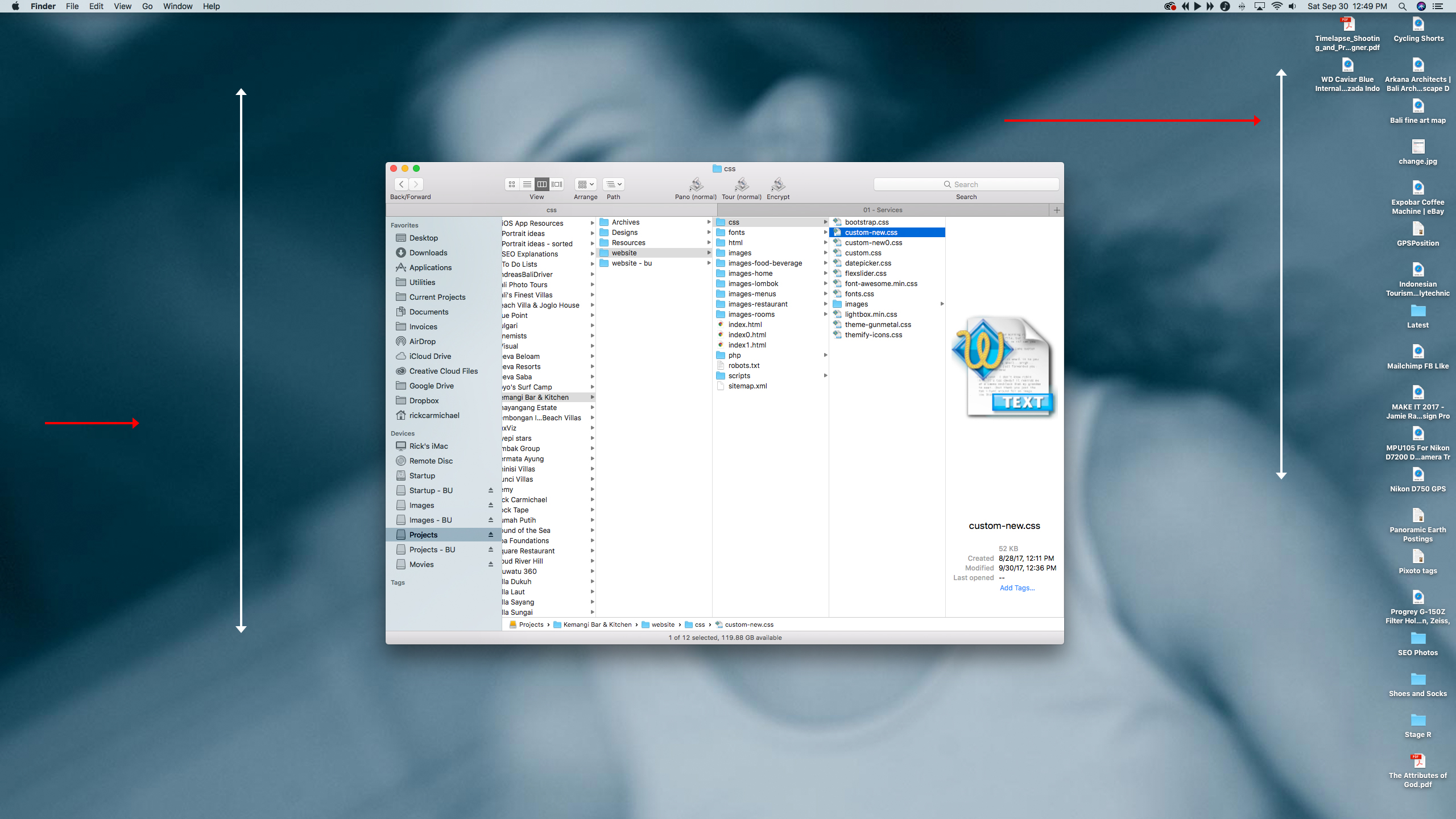Open the Arrange dropdown

585,184
